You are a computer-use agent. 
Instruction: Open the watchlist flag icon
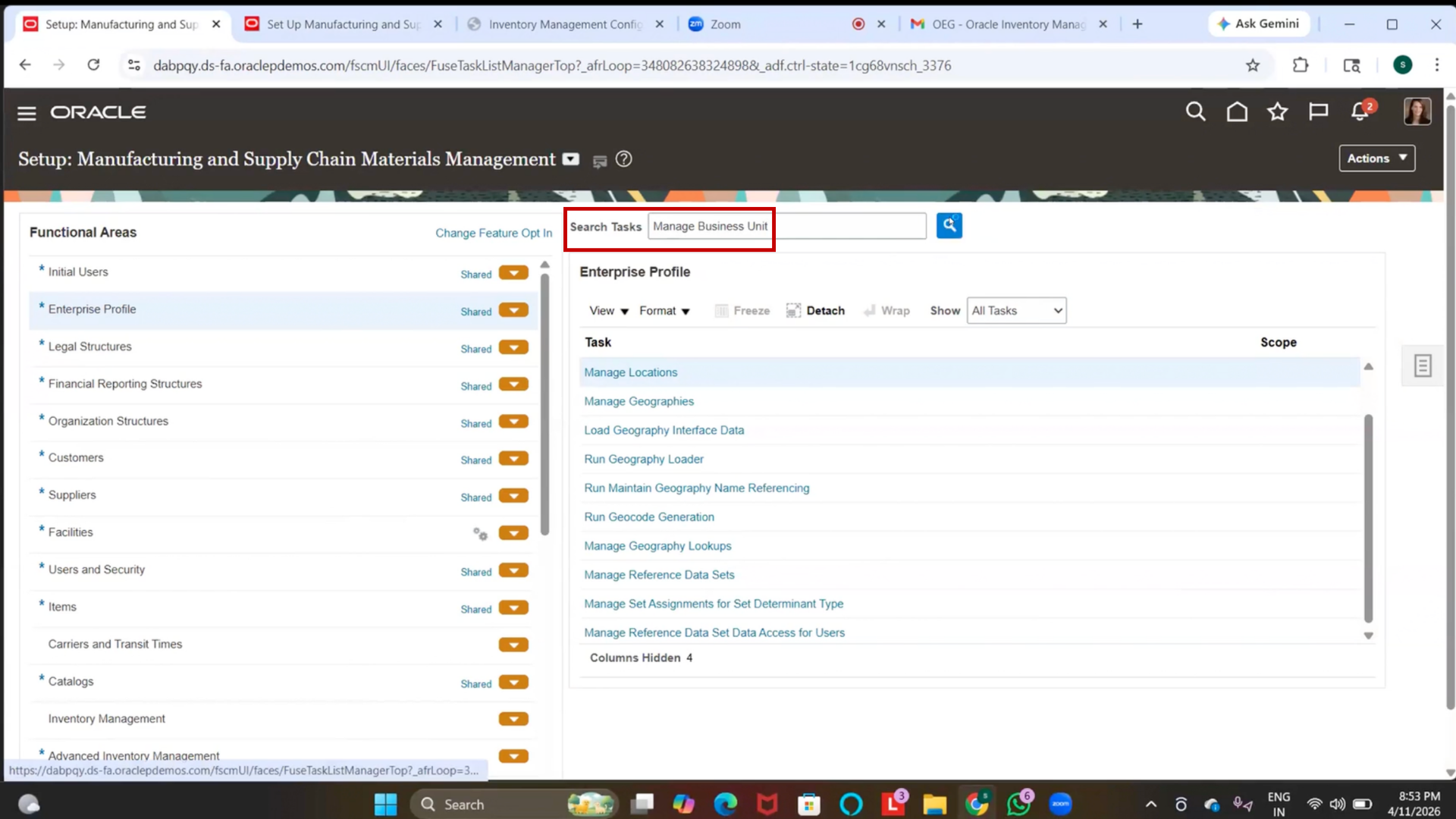tap(1318, 112)
